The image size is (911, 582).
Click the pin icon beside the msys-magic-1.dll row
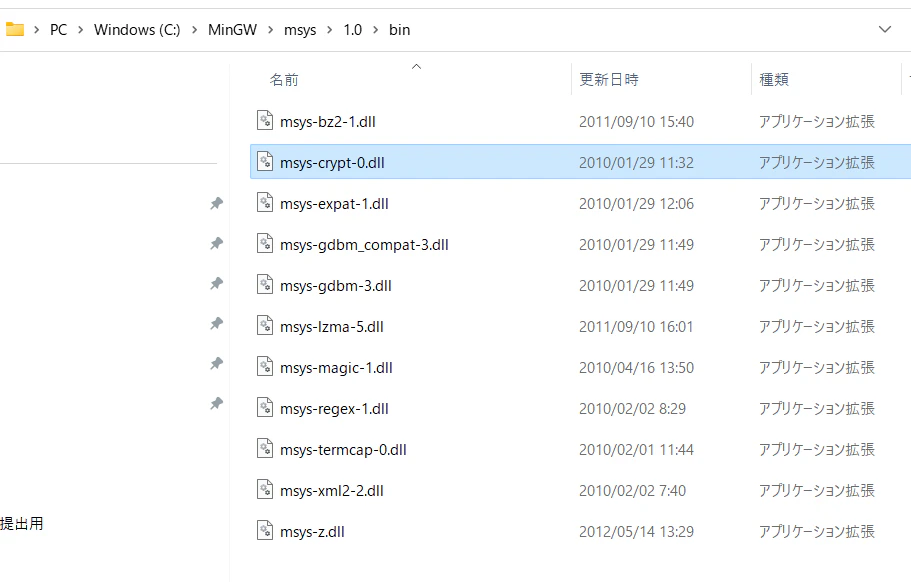coord(216,364)
